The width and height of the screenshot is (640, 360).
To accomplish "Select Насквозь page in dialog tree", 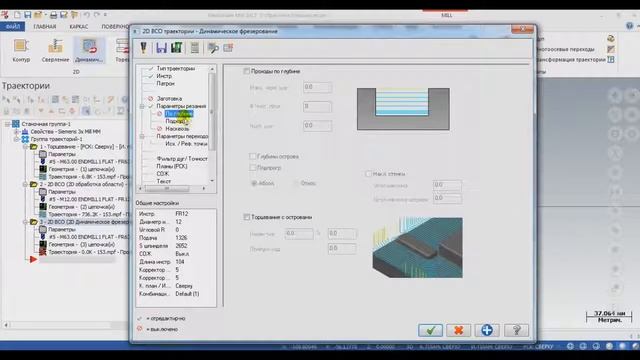I will [x=177, y=129].
